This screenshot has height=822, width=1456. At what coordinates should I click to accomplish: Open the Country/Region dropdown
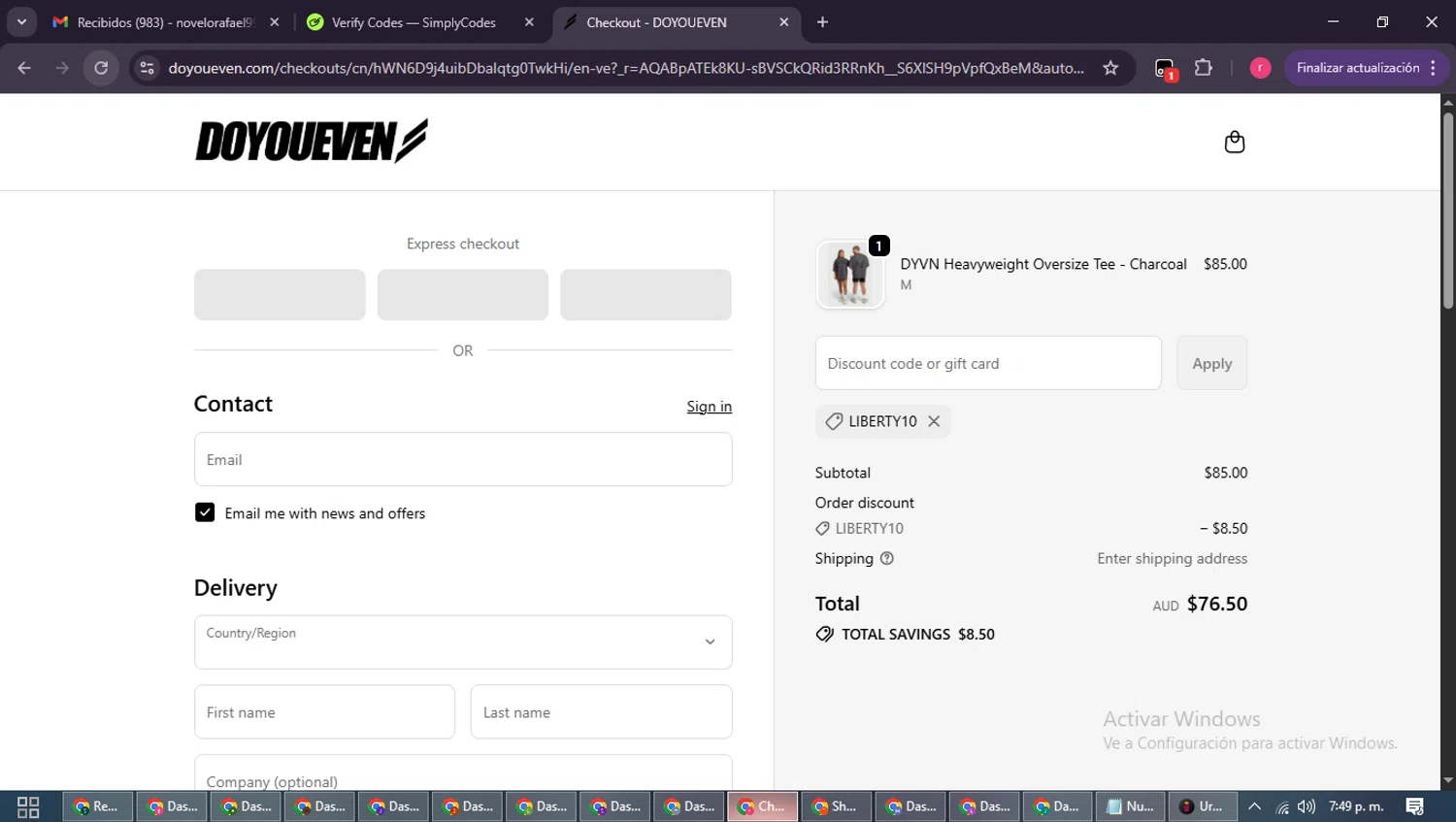click(463, 641)
